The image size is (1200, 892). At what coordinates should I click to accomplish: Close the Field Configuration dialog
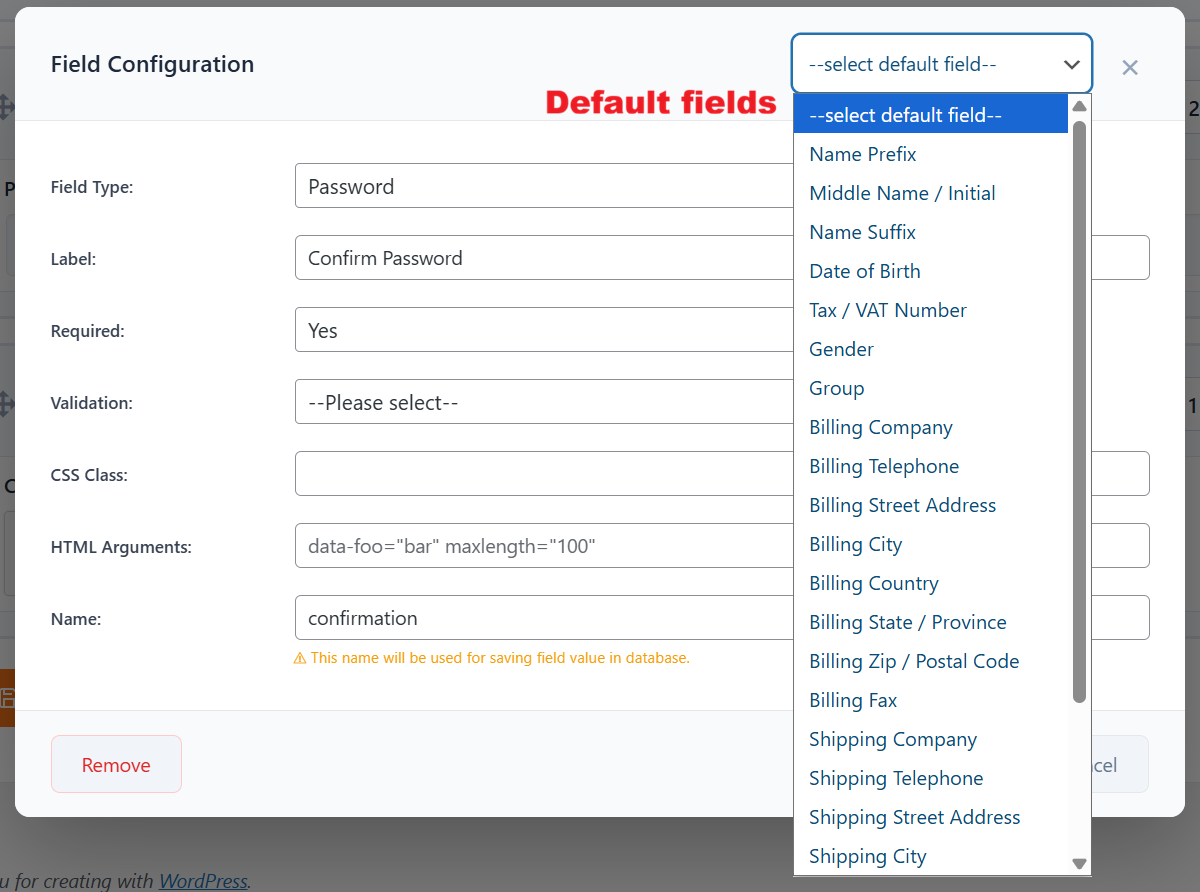click(1129, 67)
